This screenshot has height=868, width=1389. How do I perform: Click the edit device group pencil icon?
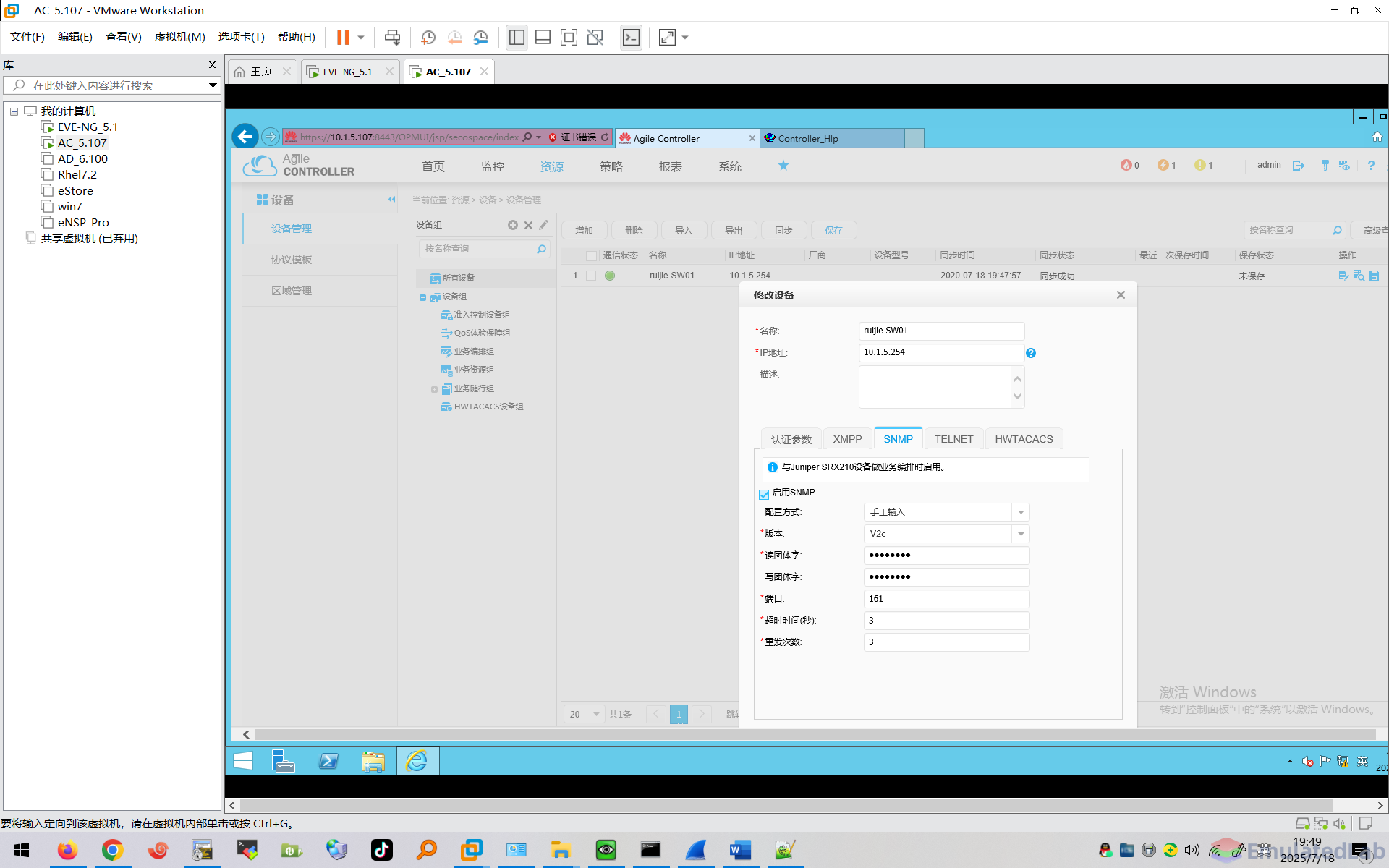543,225
